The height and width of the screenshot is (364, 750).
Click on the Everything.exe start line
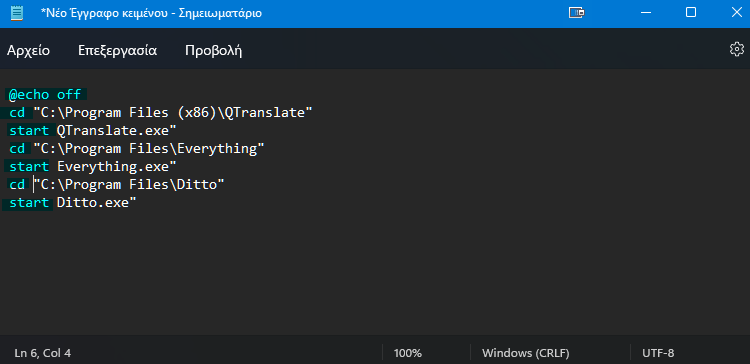click(x=91, y=167)
